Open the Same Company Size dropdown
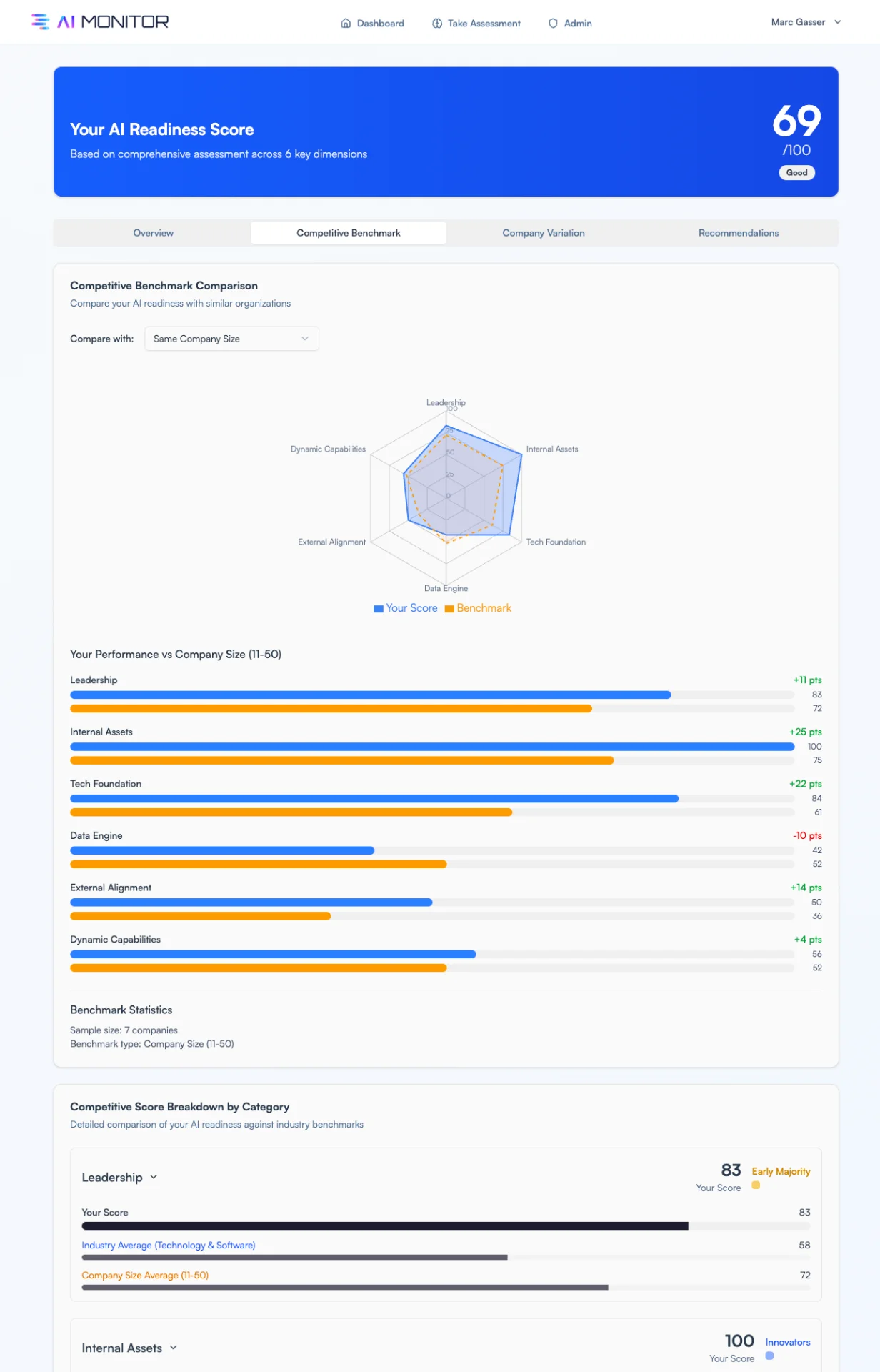Image resolution: width=880 pixels, height=1372 pixels. [231, 339]
